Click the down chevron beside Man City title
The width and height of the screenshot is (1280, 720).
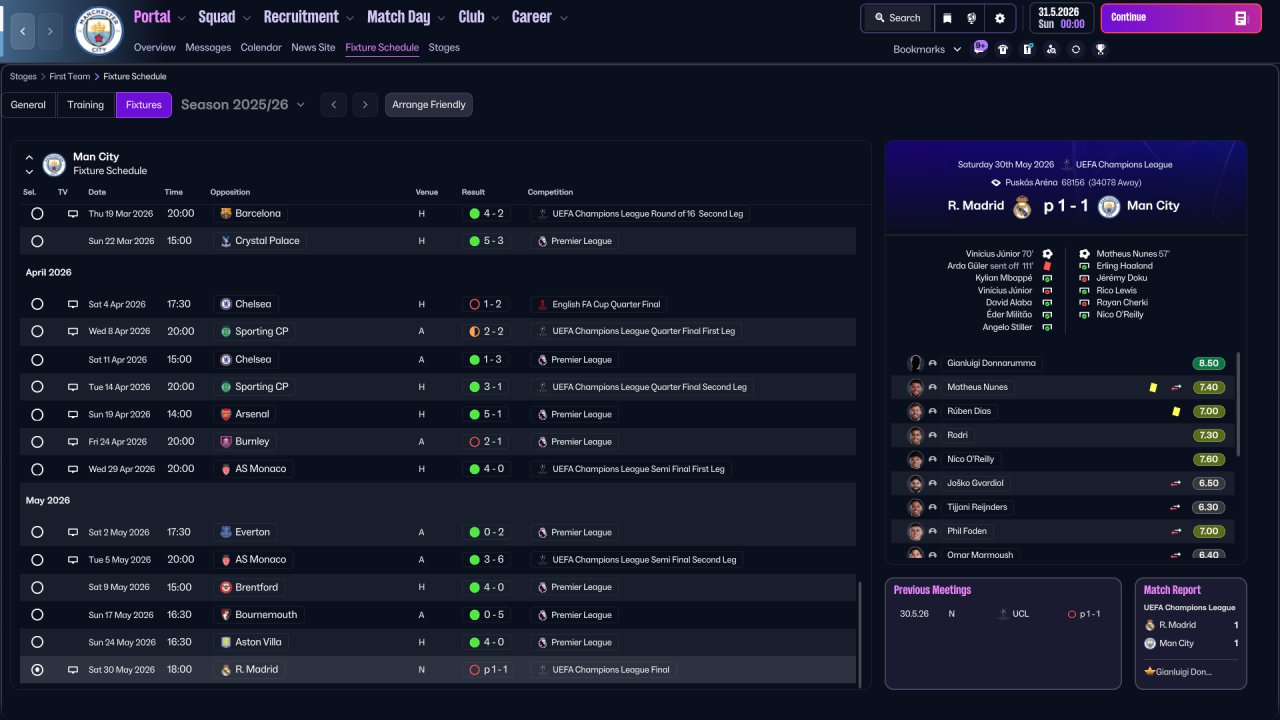coord(29,171)
